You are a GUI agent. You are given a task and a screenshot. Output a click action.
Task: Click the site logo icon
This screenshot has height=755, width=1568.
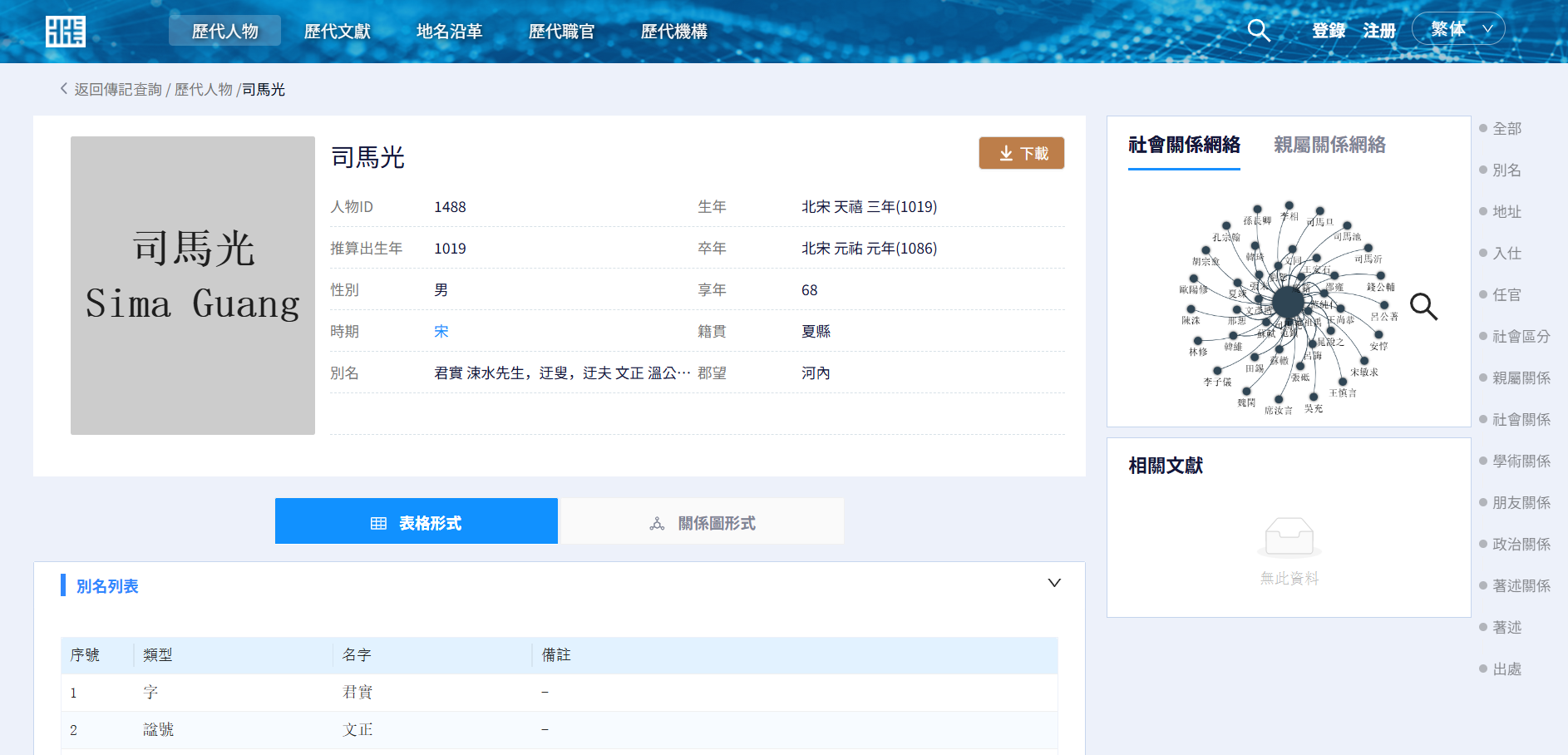65,32
